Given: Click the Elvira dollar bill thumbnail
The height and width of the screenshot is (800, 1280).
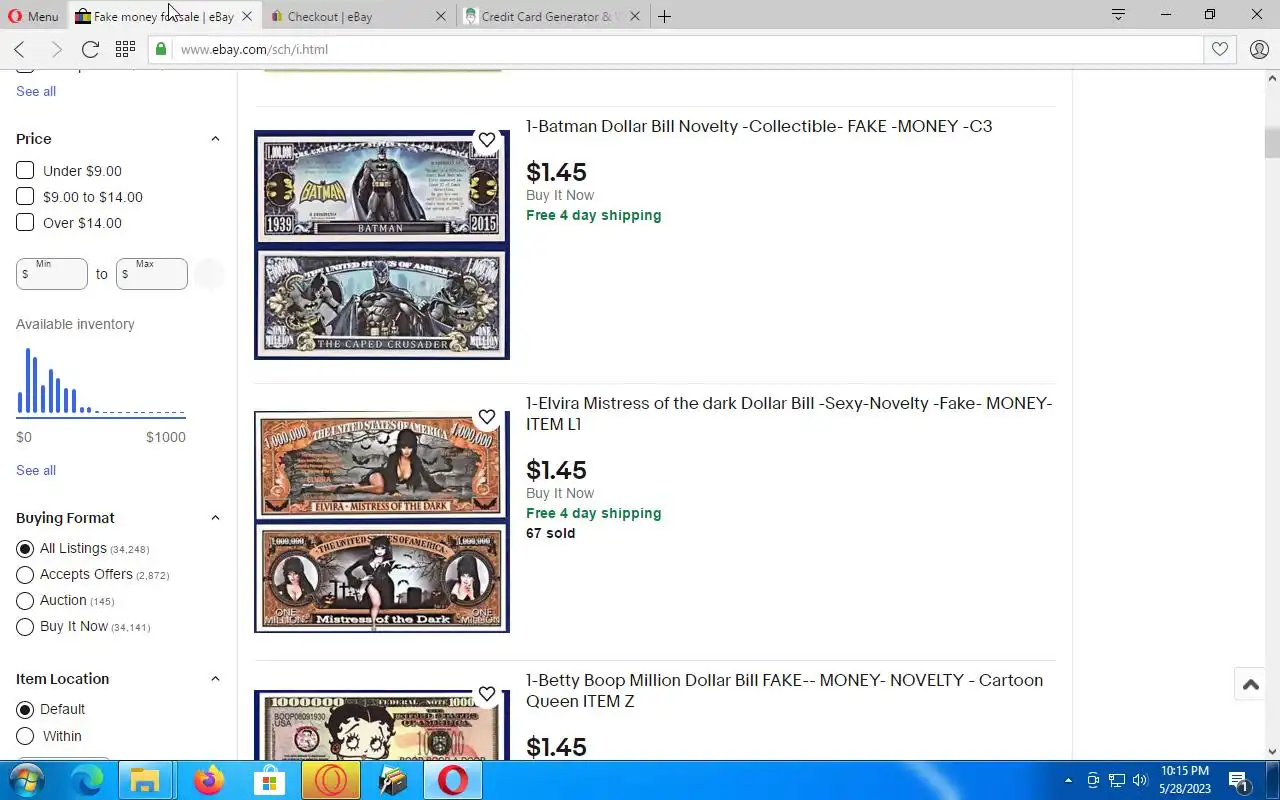Looking at the screenshot, I should 382,522.
